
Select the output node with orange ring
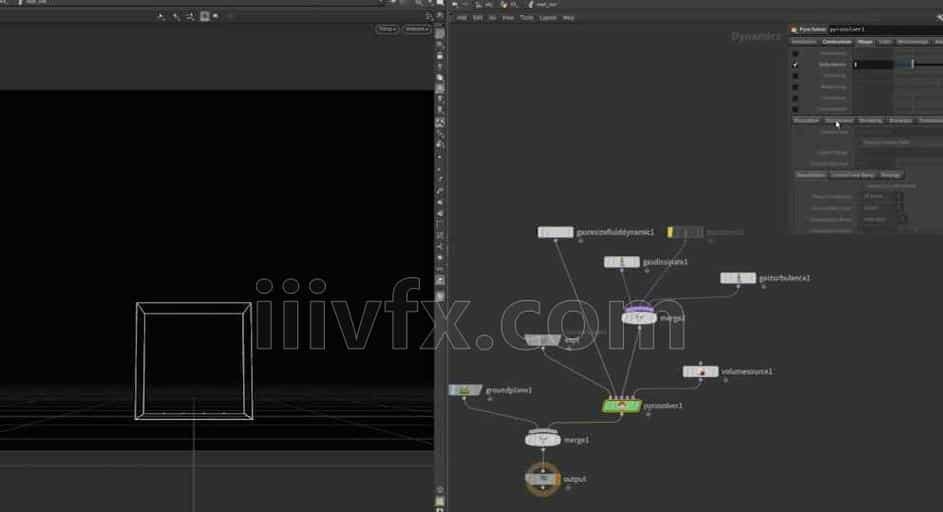click(x=542, y=479)
